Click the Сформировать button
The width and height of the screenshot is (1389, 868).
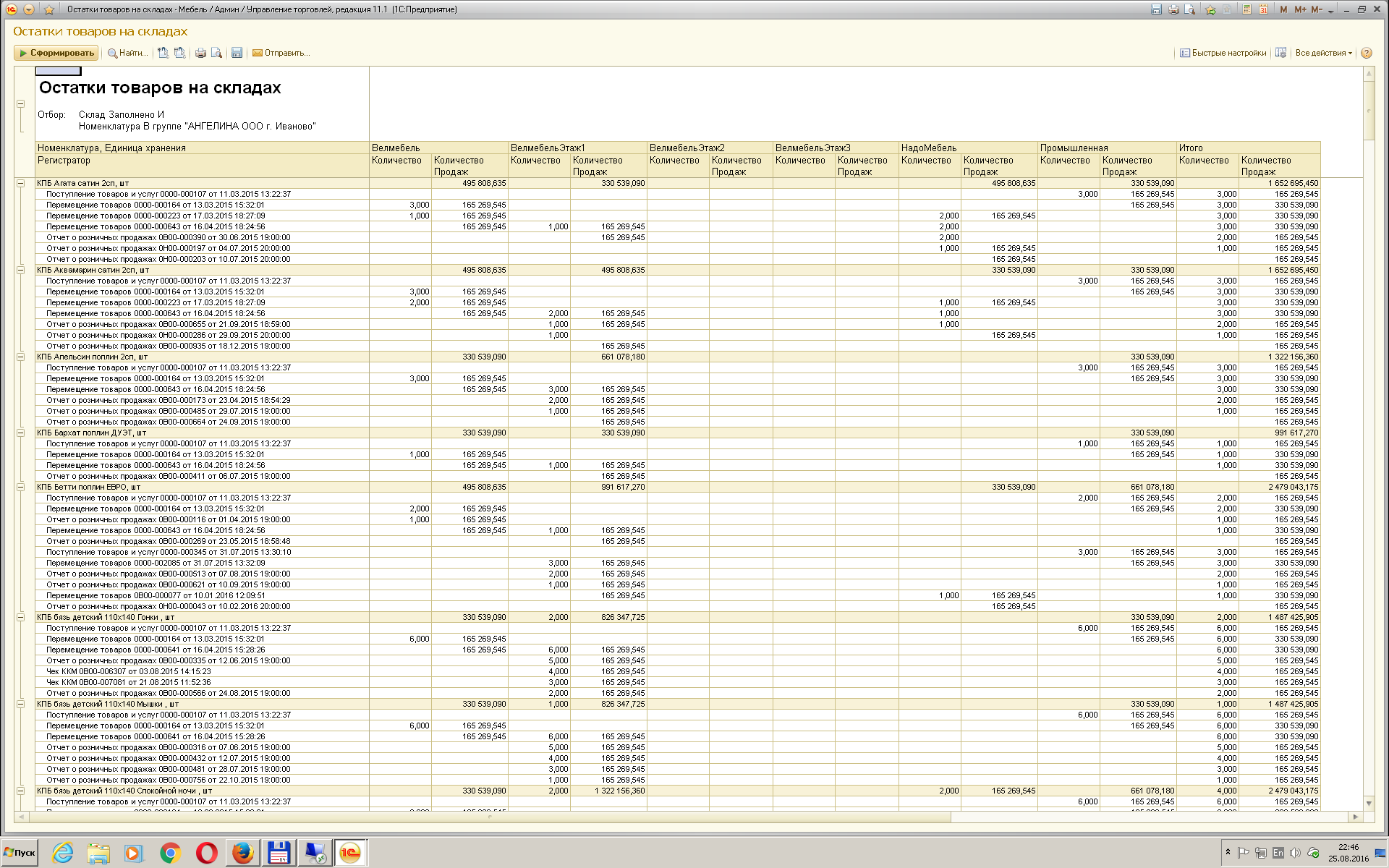tap(56, 53)
